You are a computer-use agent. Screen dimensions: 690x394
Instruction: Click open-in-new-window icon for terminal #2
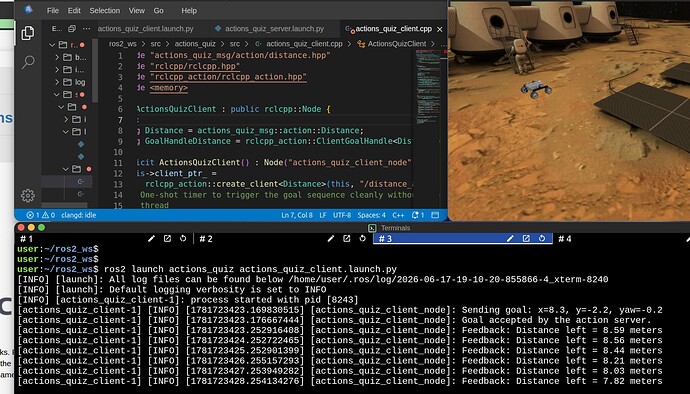click(x=347, y=239)
